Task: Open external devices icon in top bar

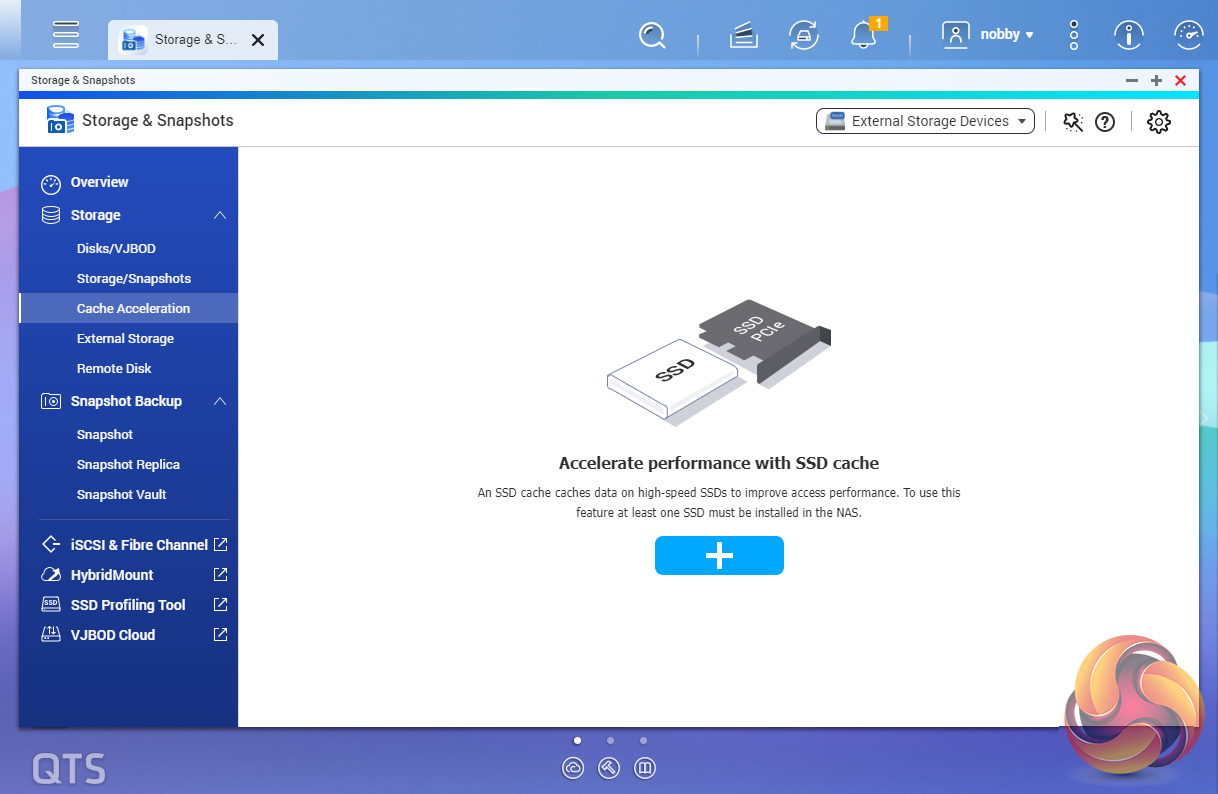Action: 804,36
